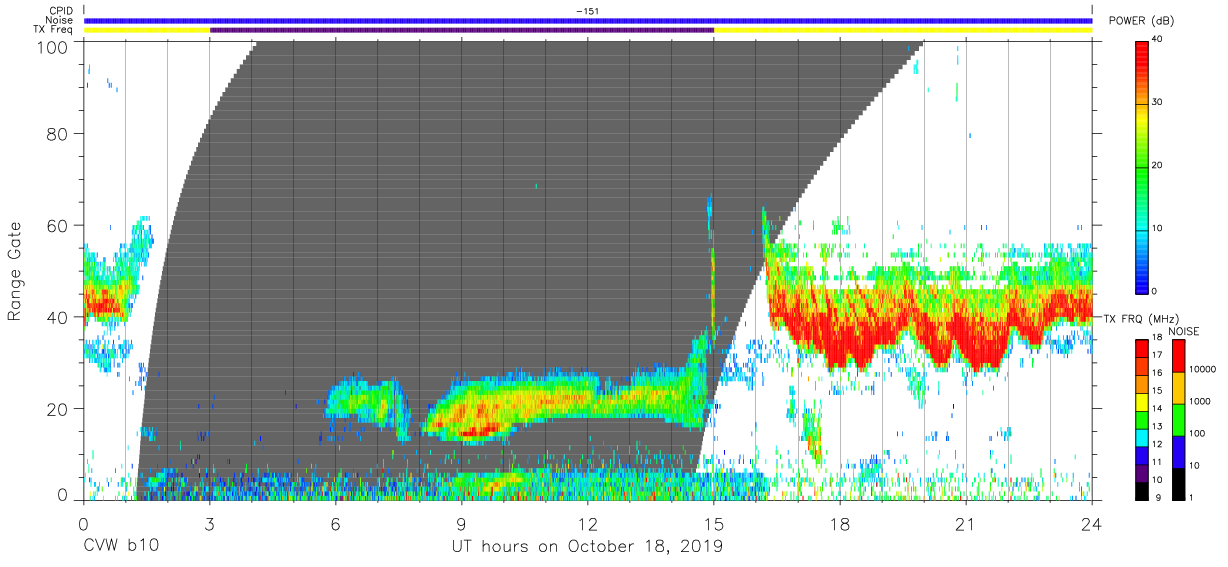This screenshot has width=1228, height=567.
Task: Click the '40' range gate y-axis tick label
Action: pyautogui.click(x=58, y=317)
